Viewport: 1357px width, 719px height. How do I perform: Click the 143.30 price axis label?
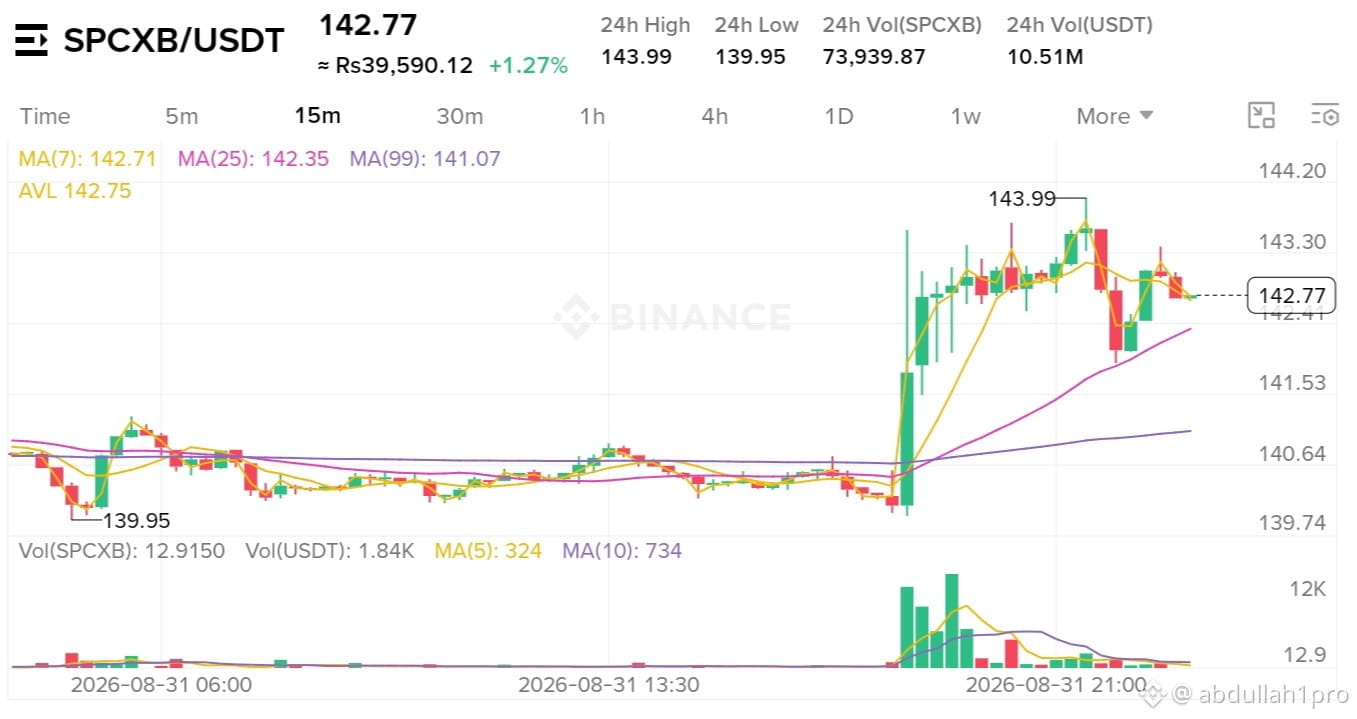[x=1292, y=242]
